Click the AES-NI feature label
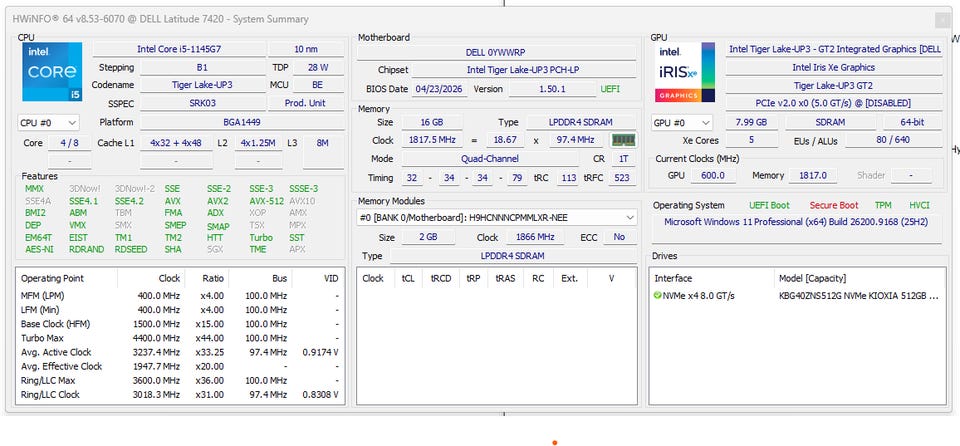Screen dimensions: 960x446 pos(39,249)
